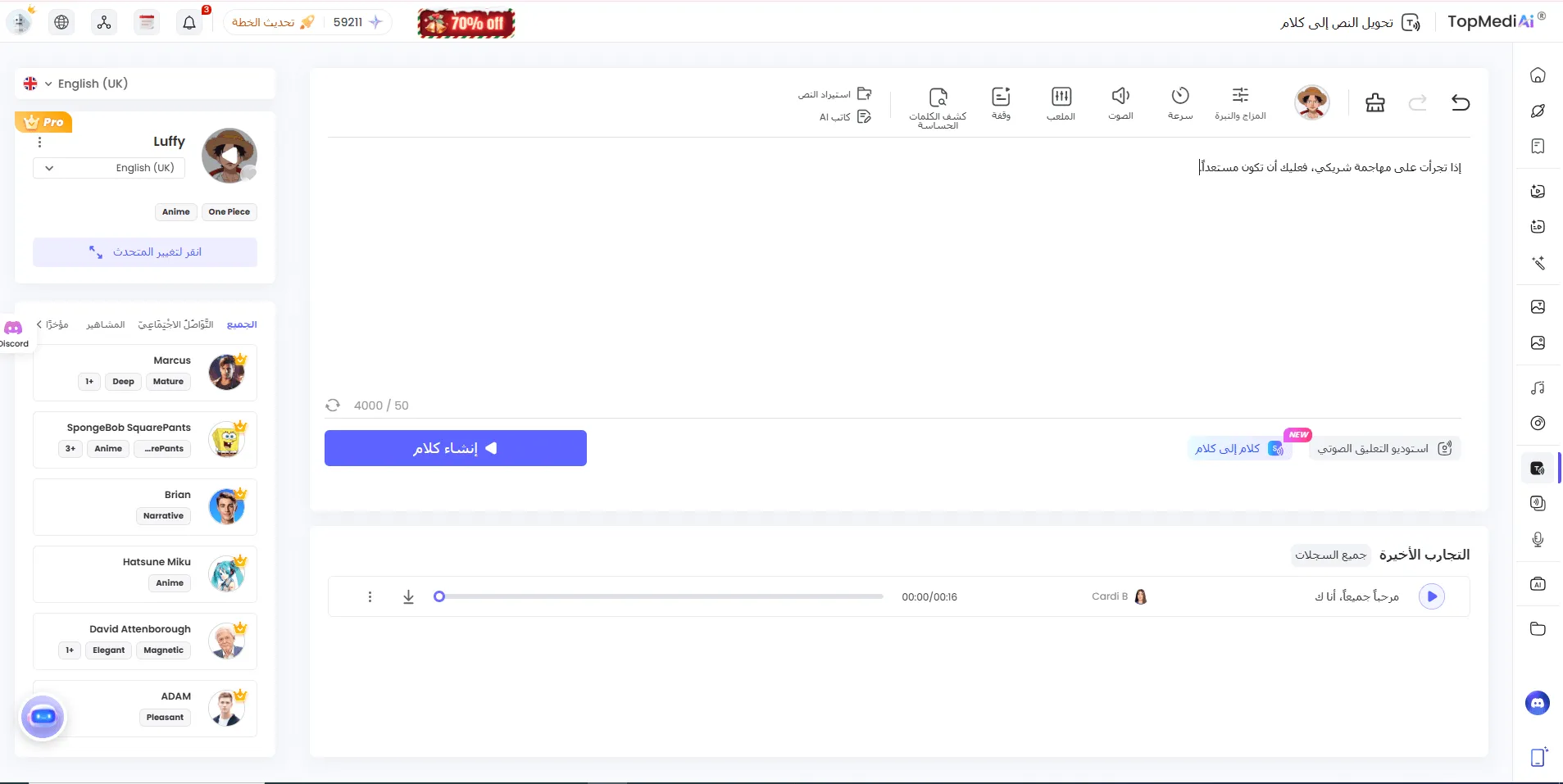Select the Volume (الصوت) control icon
The height and width of the screenshot is (784, 1563).
pyautogui.click(x=1120, y=102)
